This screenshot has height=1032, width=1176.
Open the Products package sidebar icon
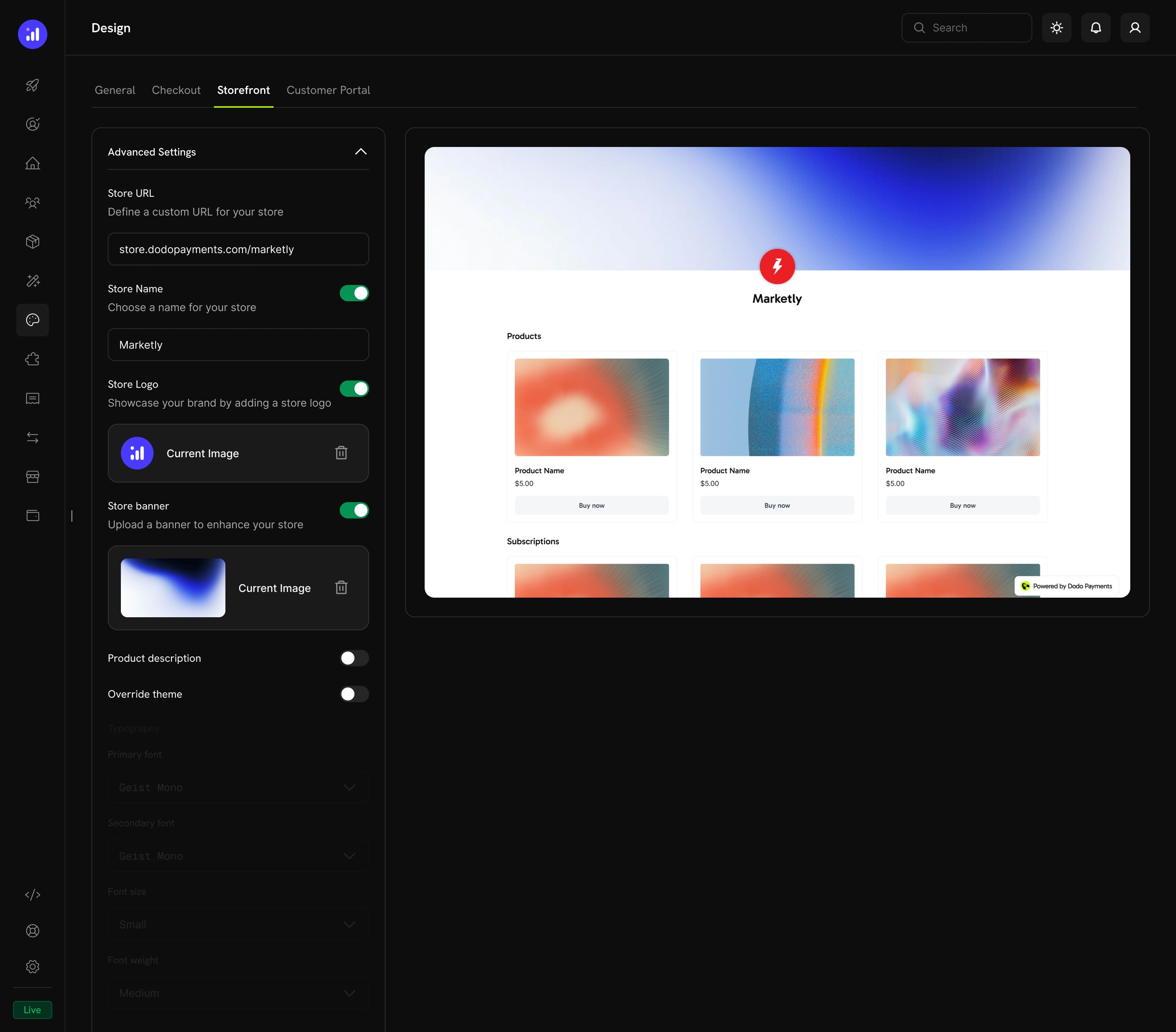pyautogui.click(x=32, y=241)
